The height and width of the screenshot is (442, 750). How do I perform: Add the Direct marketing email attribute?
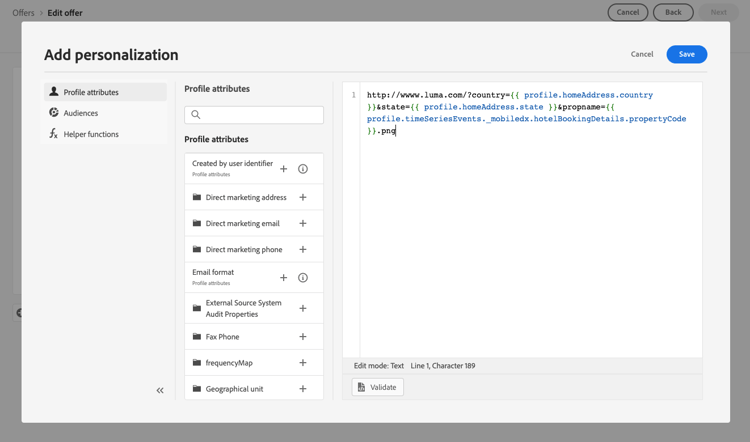tap(303, 224)
